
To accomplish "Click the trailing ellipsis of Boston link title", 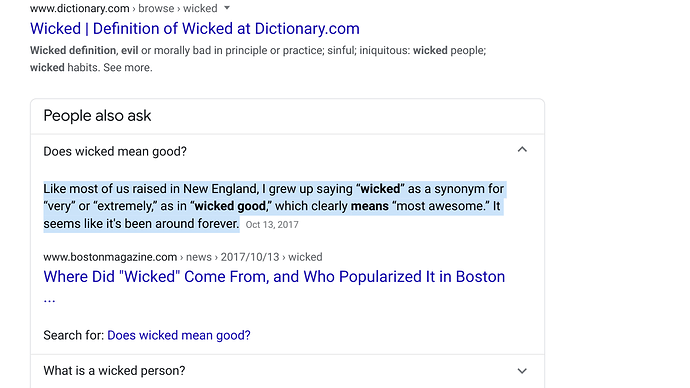I will tap(49, 300).
